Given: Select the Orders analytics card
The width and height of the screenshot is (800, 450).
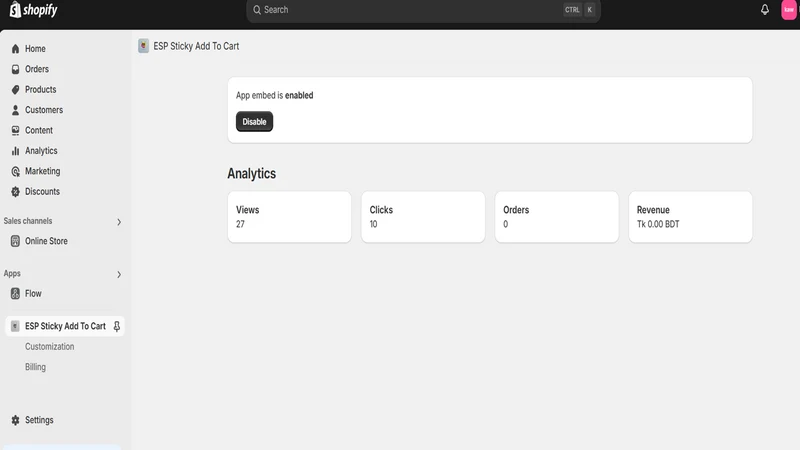Looking at the screenshot, I should 557,217.
